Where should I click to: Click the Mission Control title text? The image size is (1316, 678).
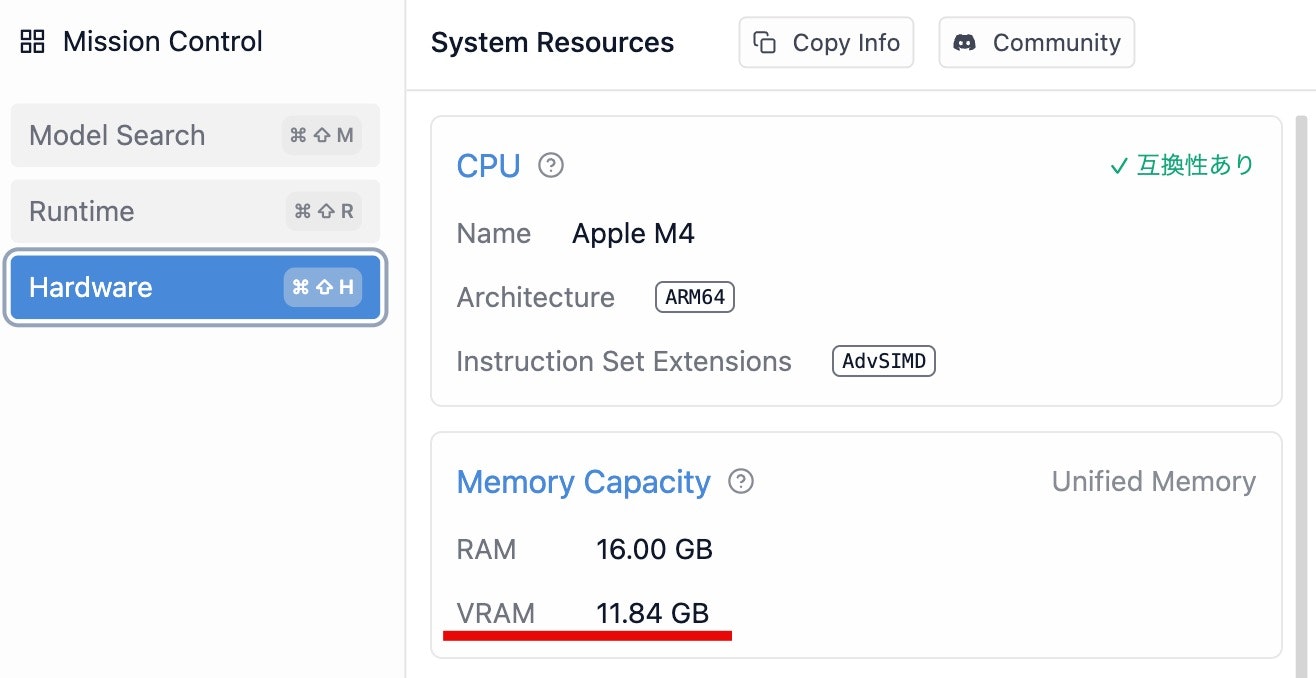pos(162,42)
